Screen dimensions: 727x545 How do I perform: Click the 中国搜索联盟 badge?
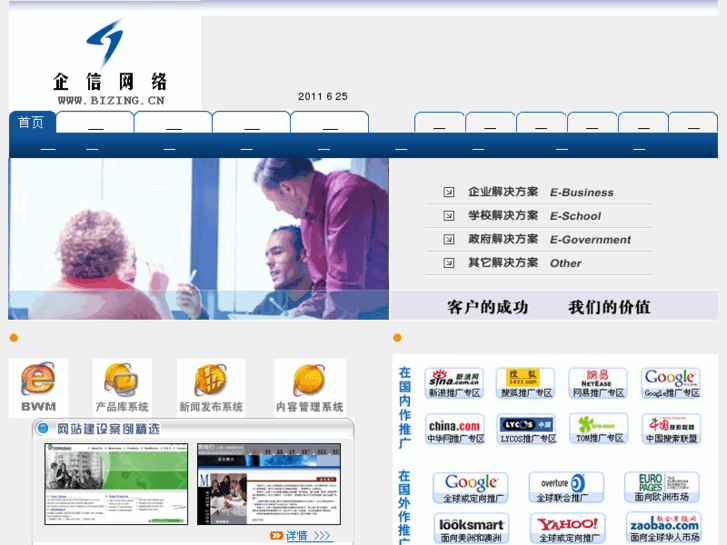(x=671, y=429)
